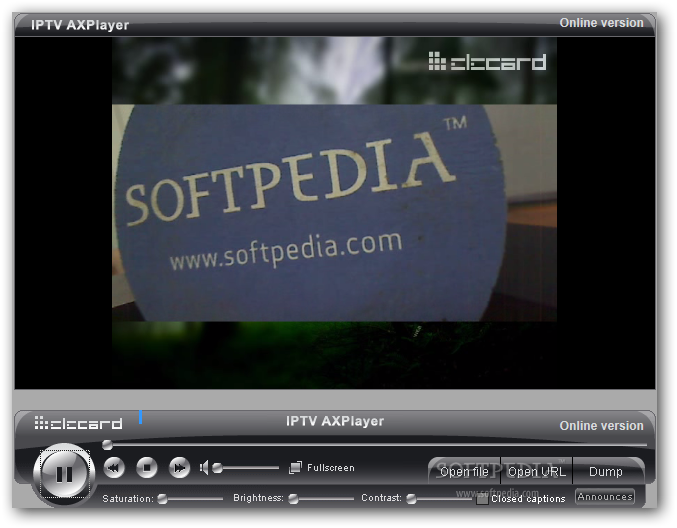Click the seek bar handle

108,445
